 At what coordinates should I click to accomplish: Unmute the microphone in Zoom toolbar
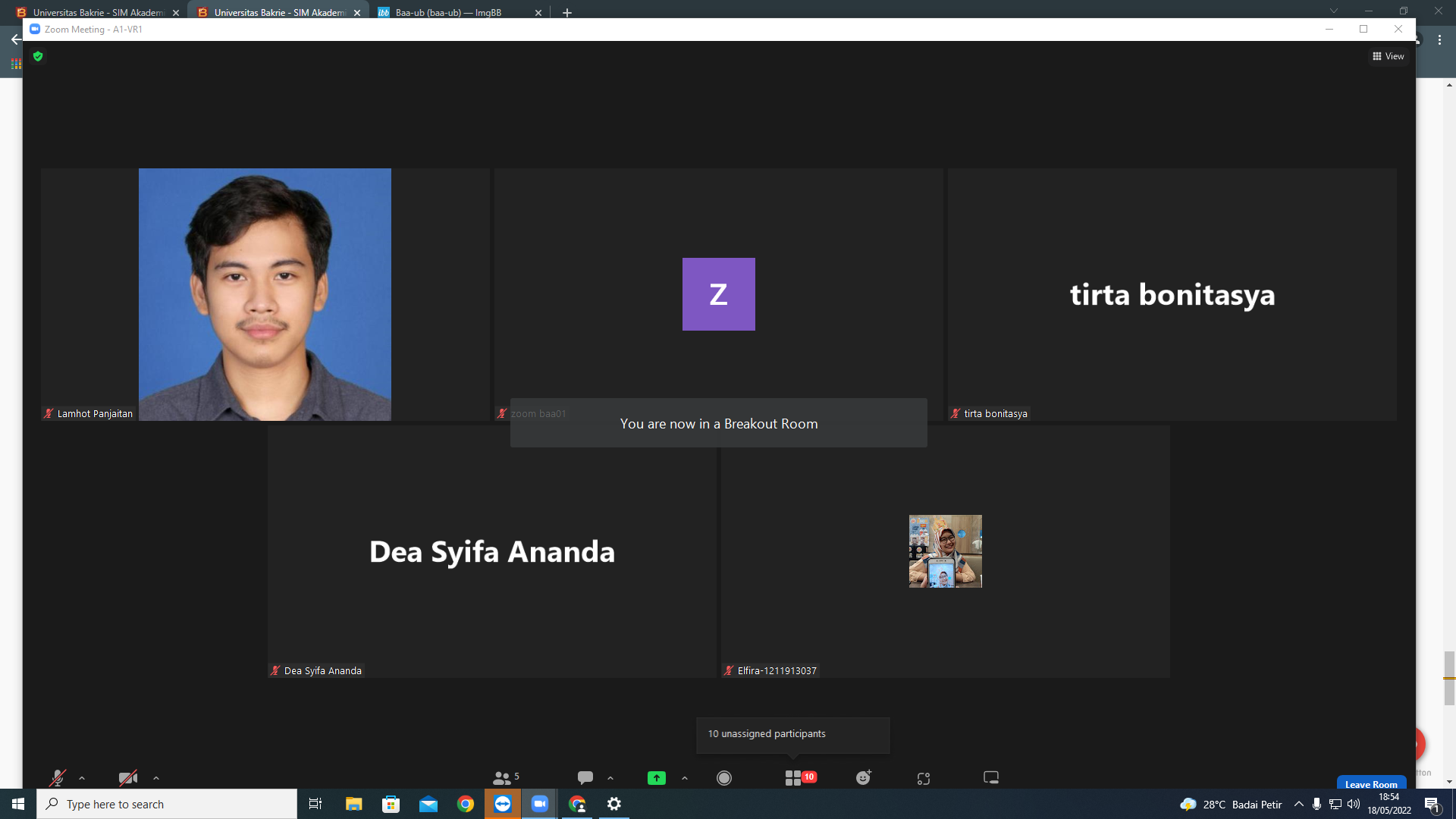pyautogui.click(x=57, y=778)
